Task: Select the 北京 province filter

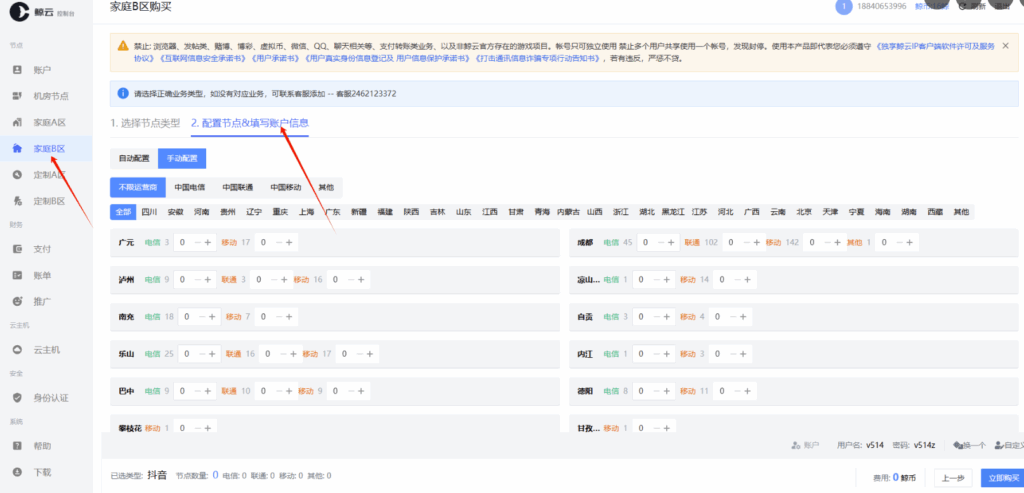Action: click(804, 212)
